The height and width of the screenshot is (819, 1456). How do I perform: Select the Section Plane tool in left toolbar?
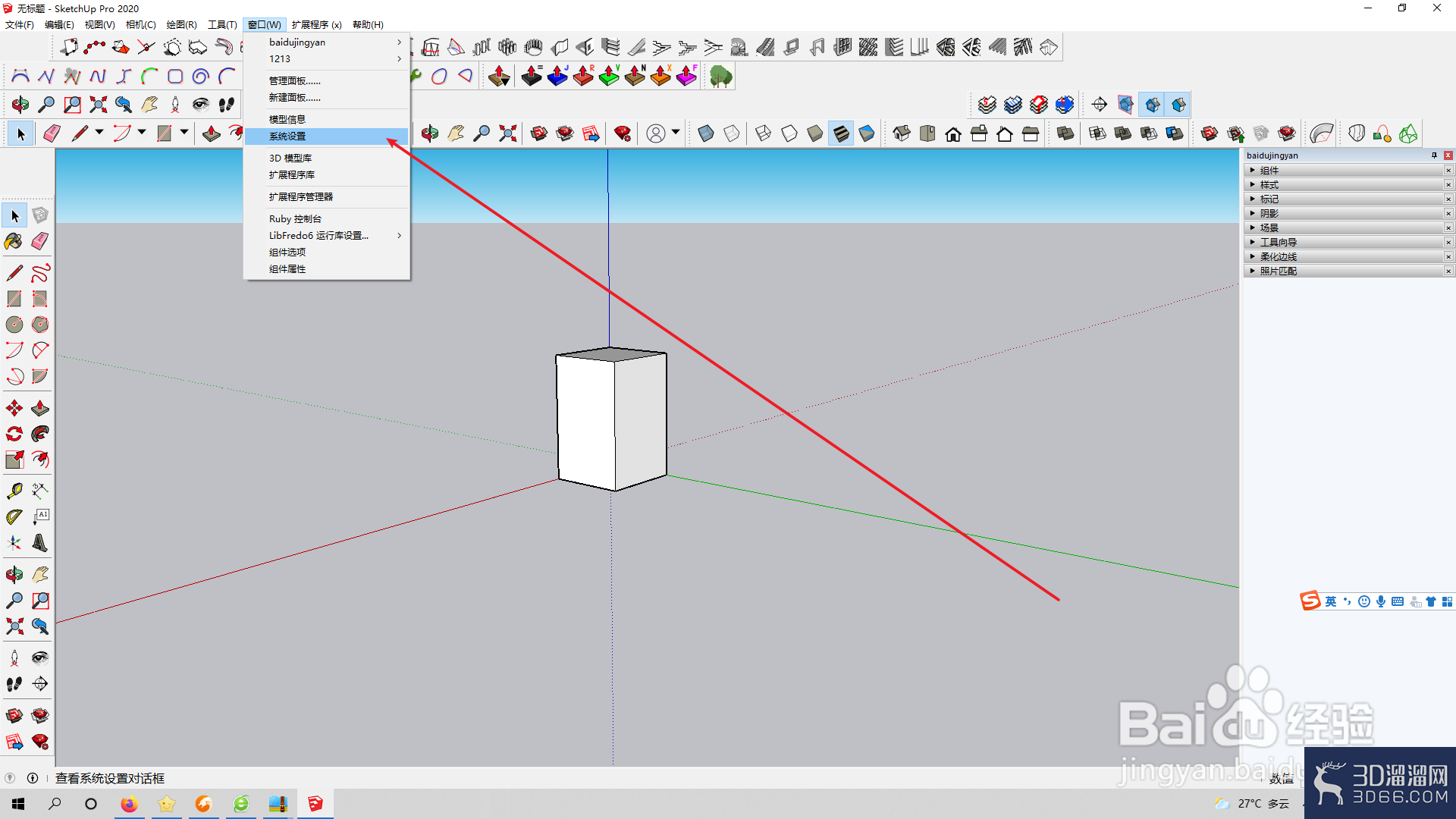[x=40, y=684]
